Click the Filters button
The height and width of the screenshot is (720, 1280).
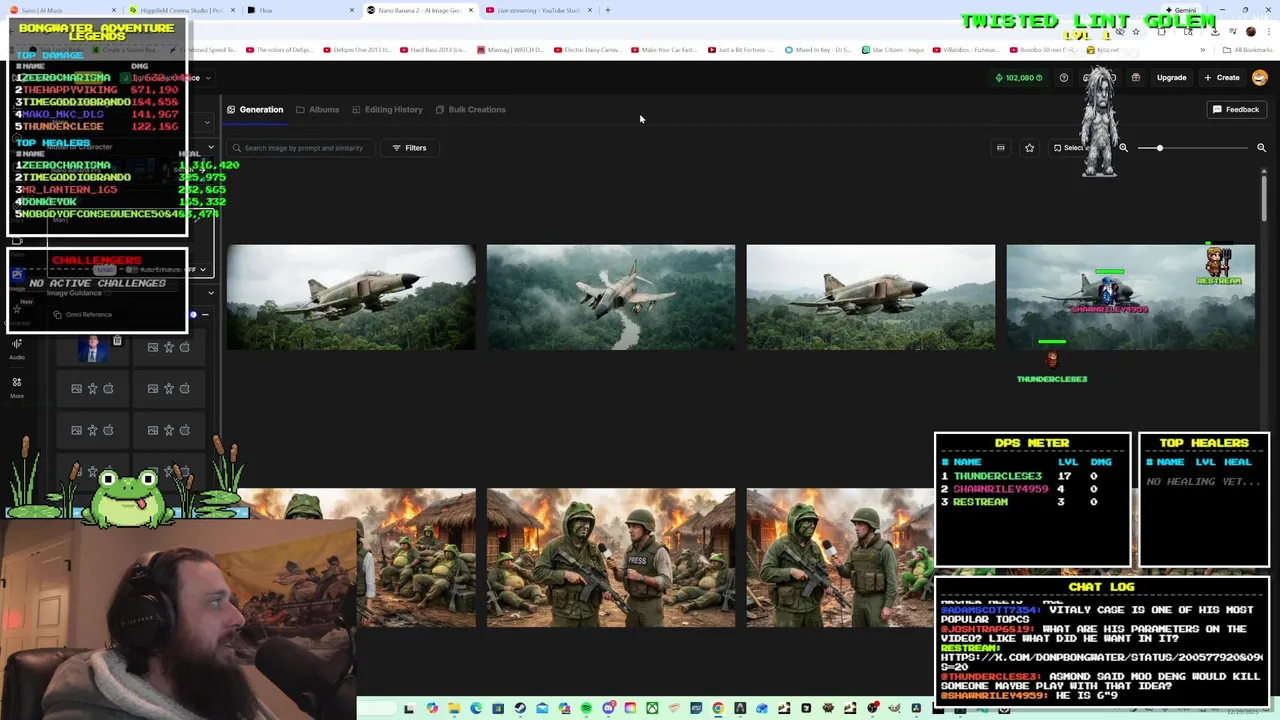coord(409,148)
